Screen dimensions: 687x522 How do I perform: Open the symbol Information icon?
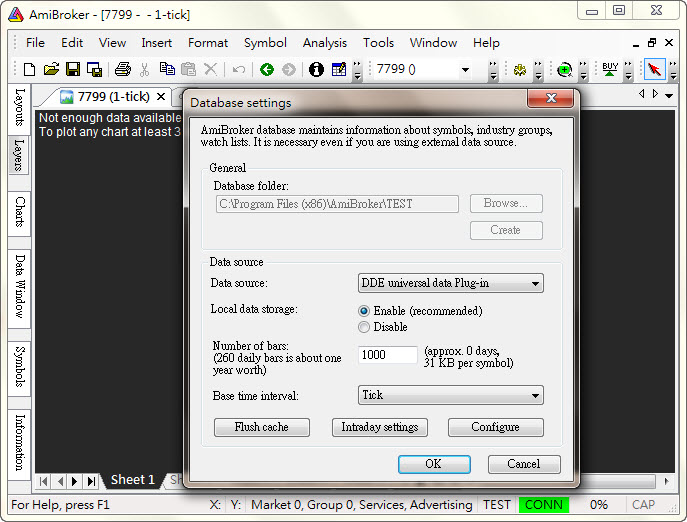pos(316,69)
